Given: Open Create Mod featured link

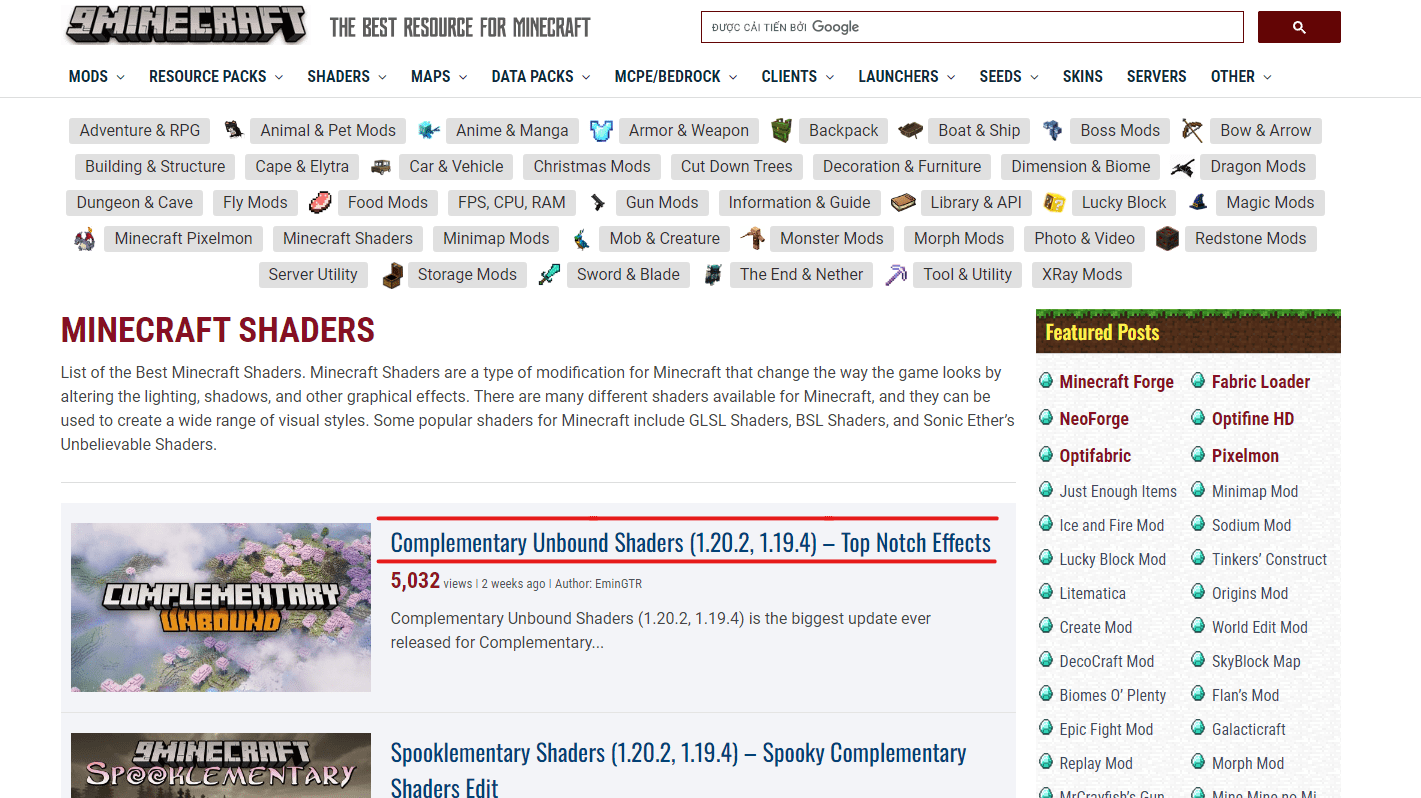Looking at the screenshot, I should click(1096, 627).
